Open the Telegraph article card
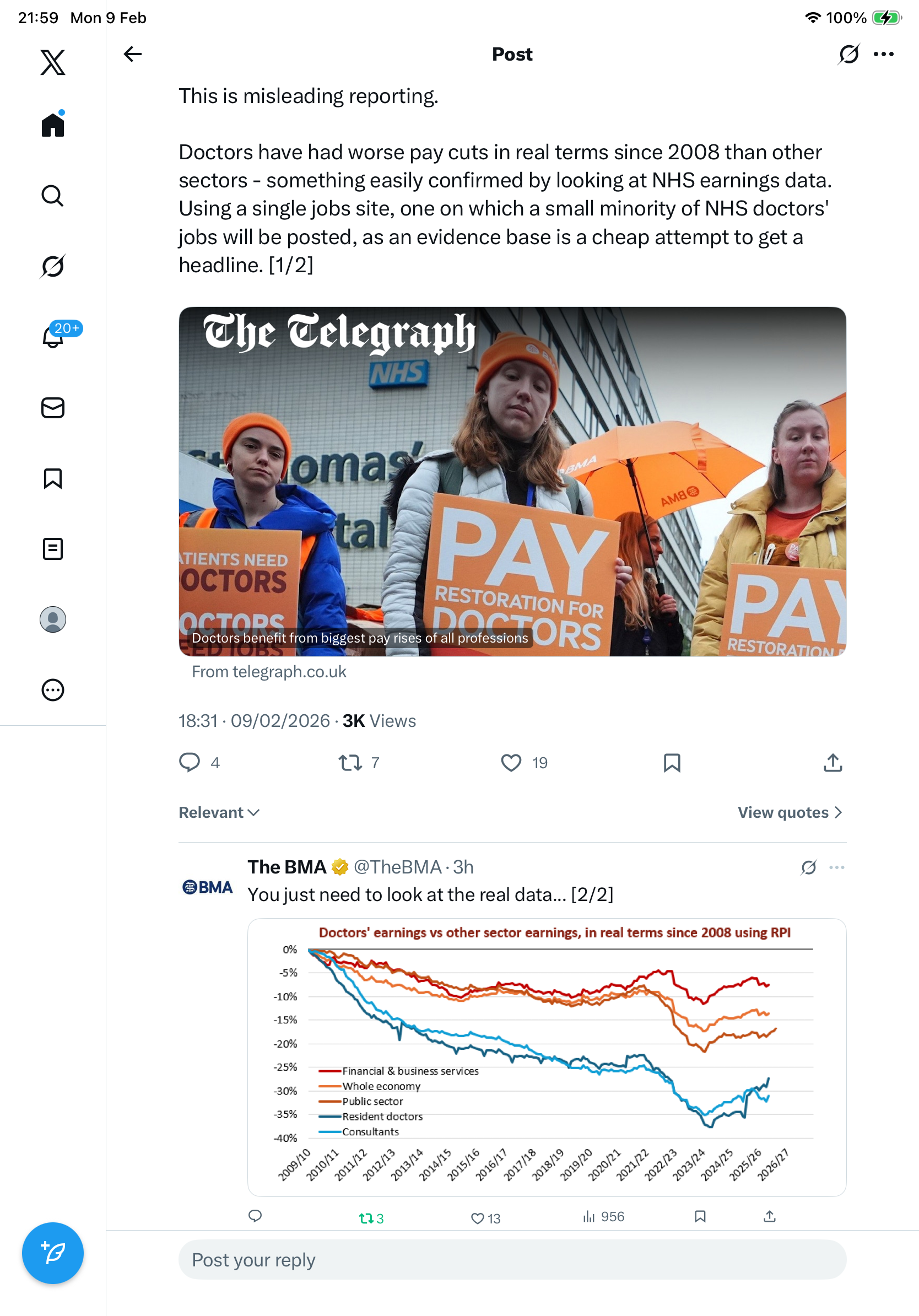The image size is (919, 1316). coord(512,482)
